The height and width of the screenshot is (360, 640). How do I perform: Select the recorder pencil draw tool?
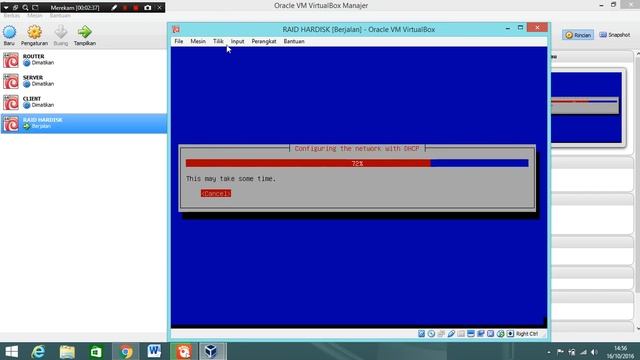coord(114,8)
